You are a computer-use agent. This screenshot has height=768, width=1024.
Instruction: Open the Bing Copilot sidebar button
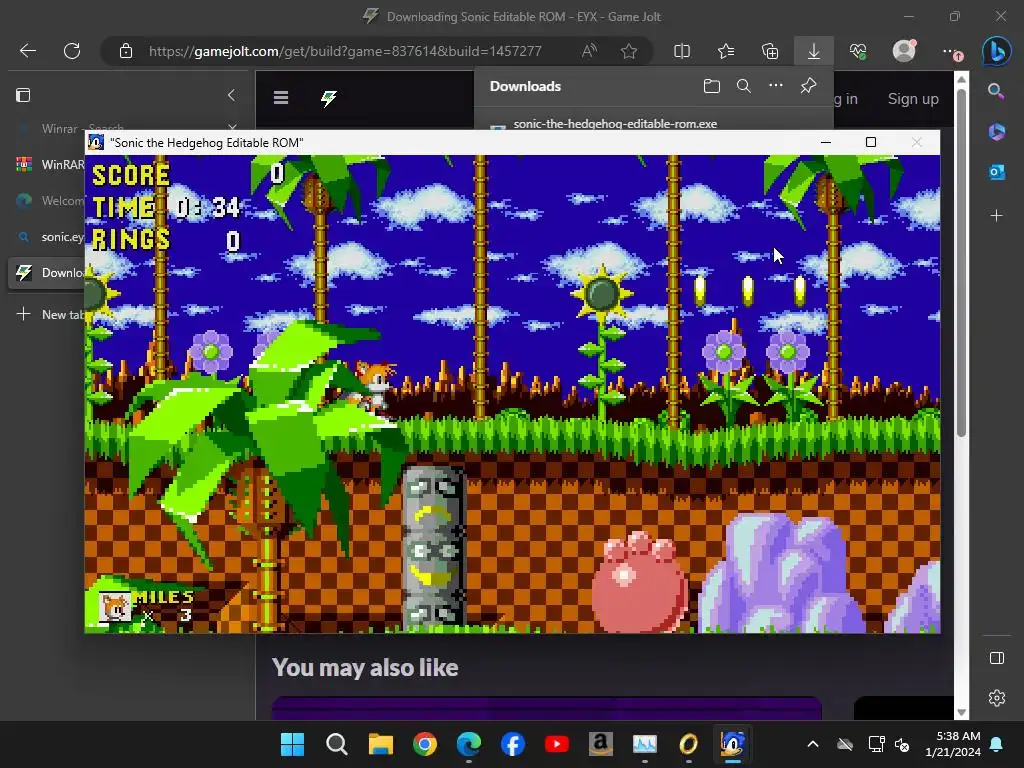(x=997, y=51)
